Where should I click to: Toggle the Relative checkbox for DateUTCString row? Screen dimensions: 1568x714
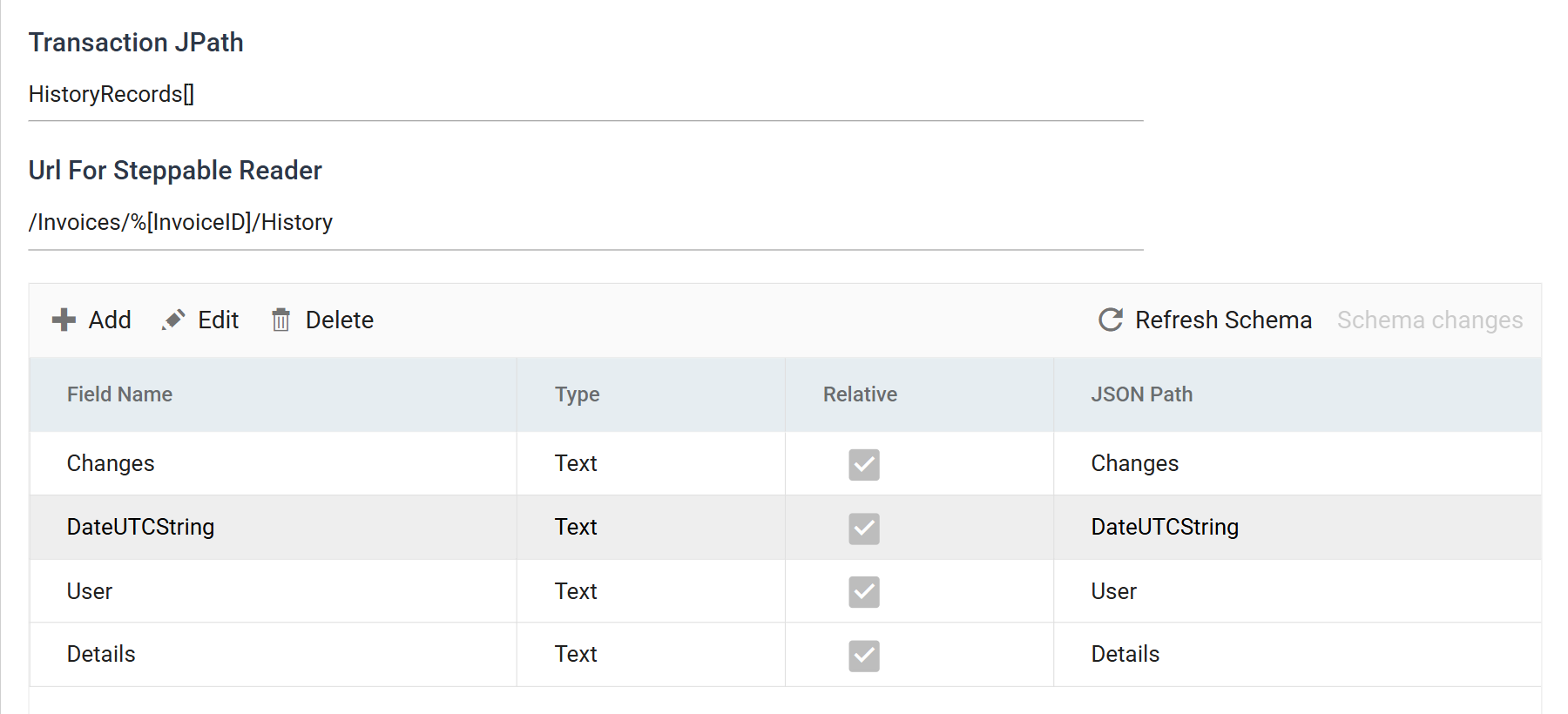864,528
